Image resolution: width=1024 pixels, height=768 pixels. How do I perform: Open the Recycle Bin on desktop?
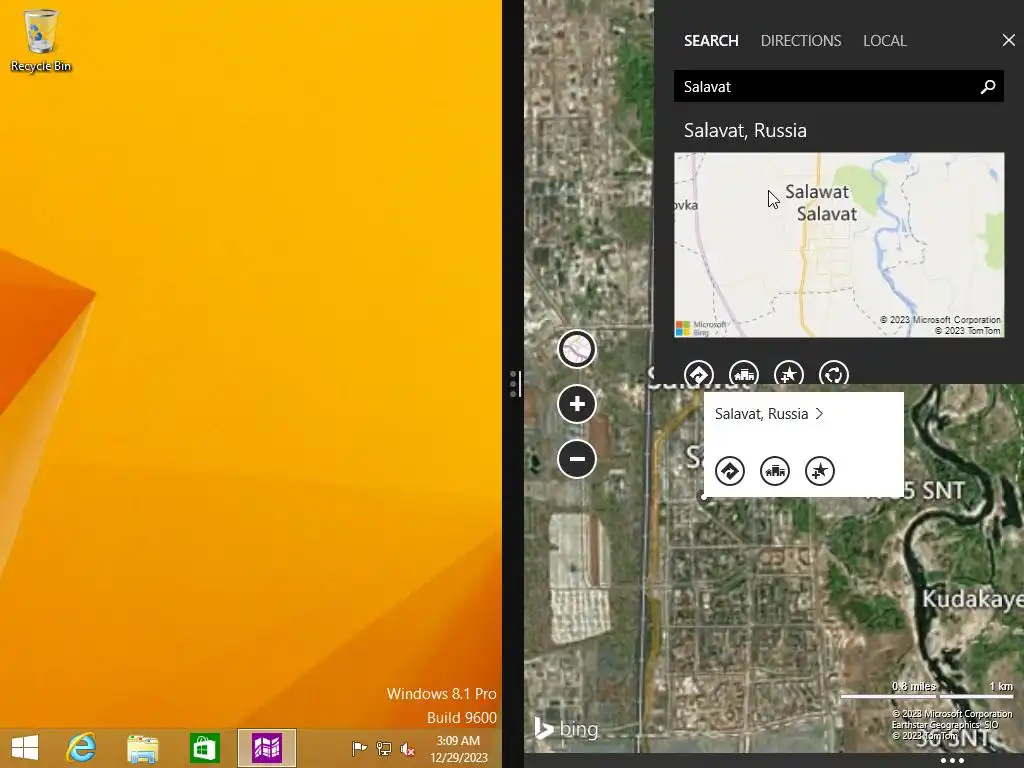[x=40, y=40]
